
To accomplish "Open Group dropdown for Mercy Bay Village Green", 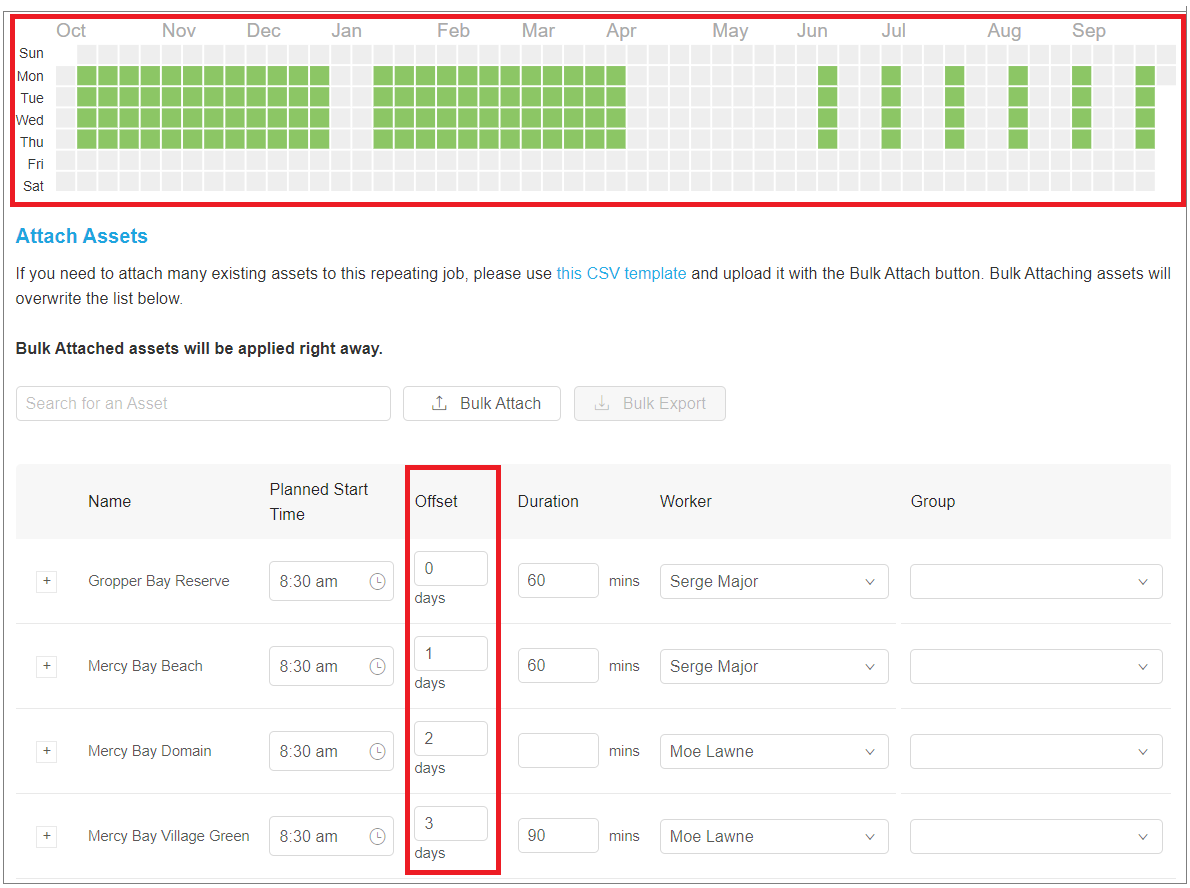I will point(1036,836).
